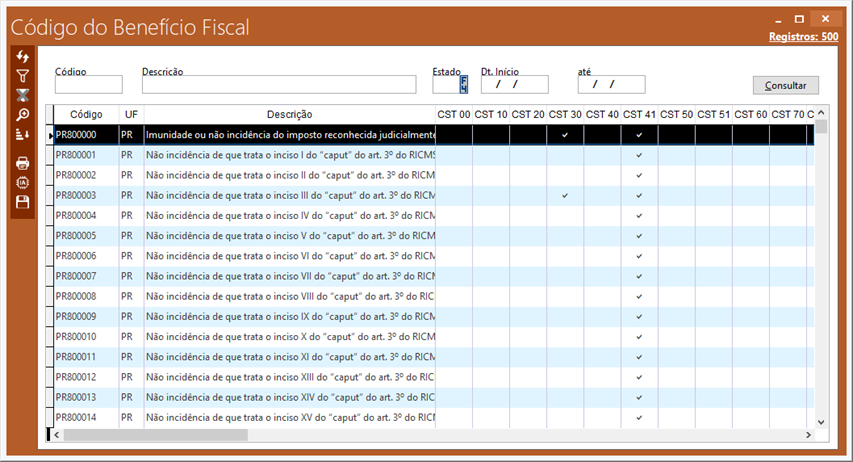Open the Estado F4 lookup button

pyautogui.click(x=464, y=85)
